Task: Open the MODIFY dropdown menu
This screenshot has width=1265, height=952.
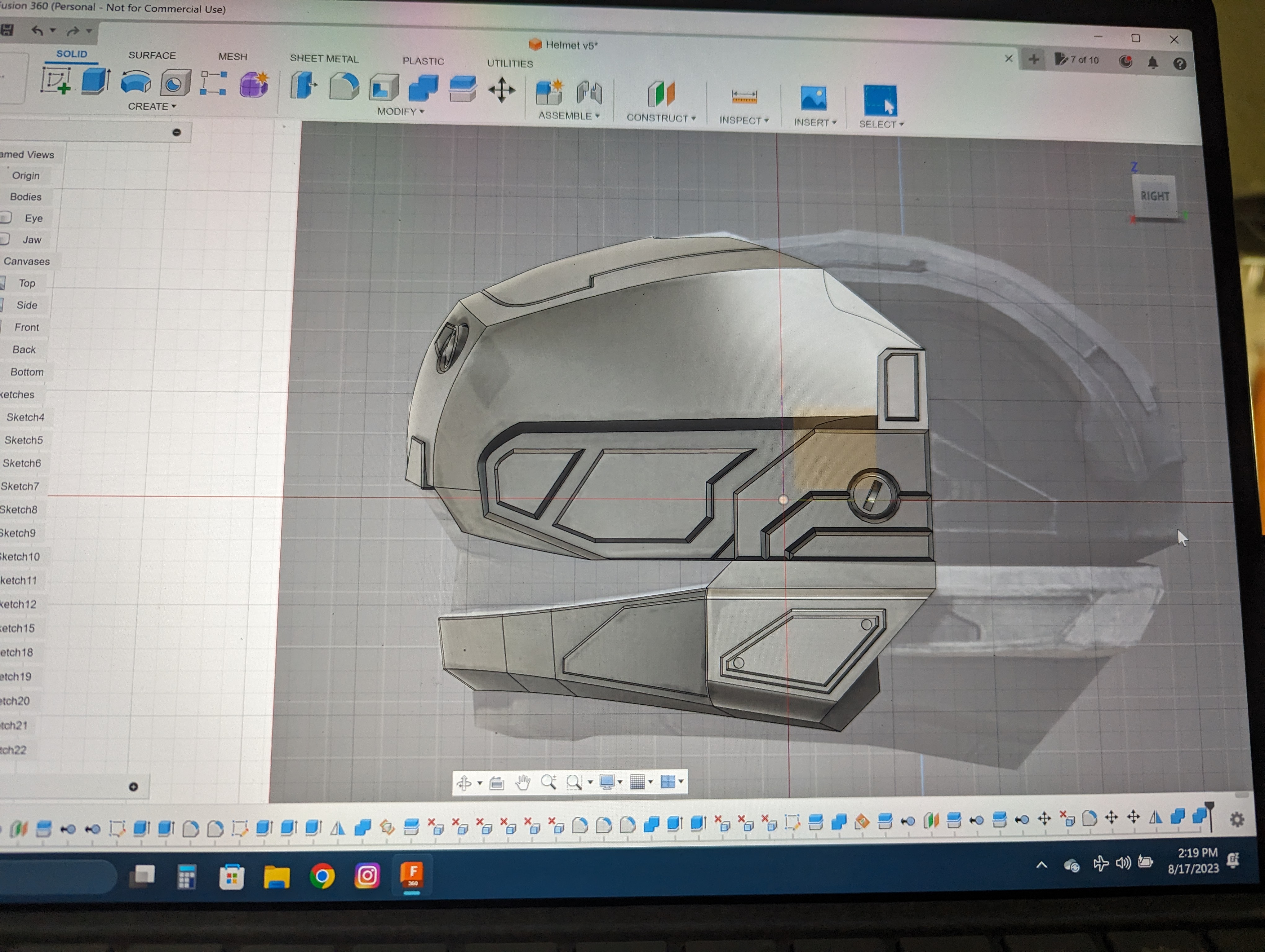Action: point(400,112)
